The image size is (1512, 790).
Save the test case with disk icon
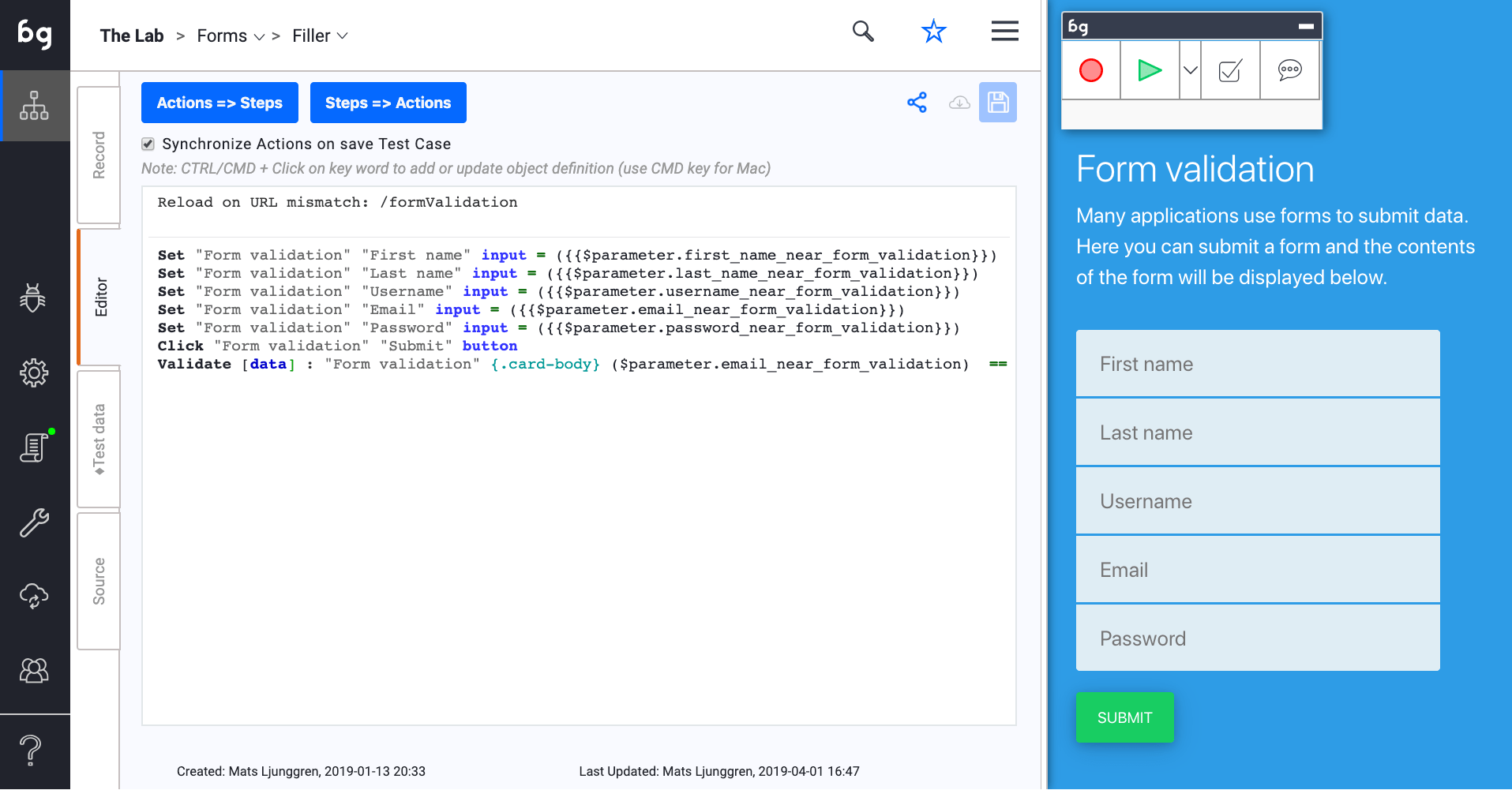[x=997, y=103]
